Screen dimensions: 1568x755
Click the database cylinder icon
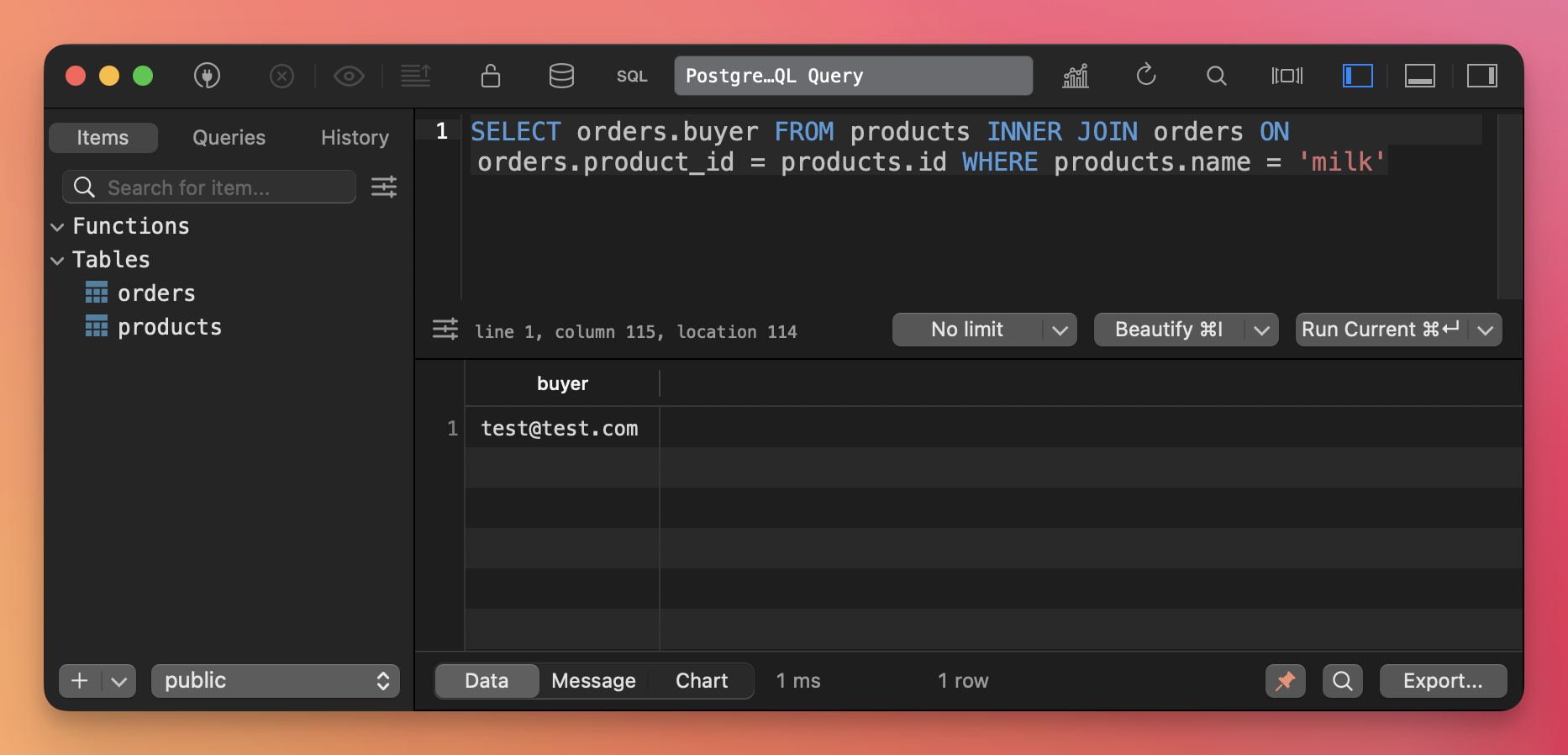[561, 76]
